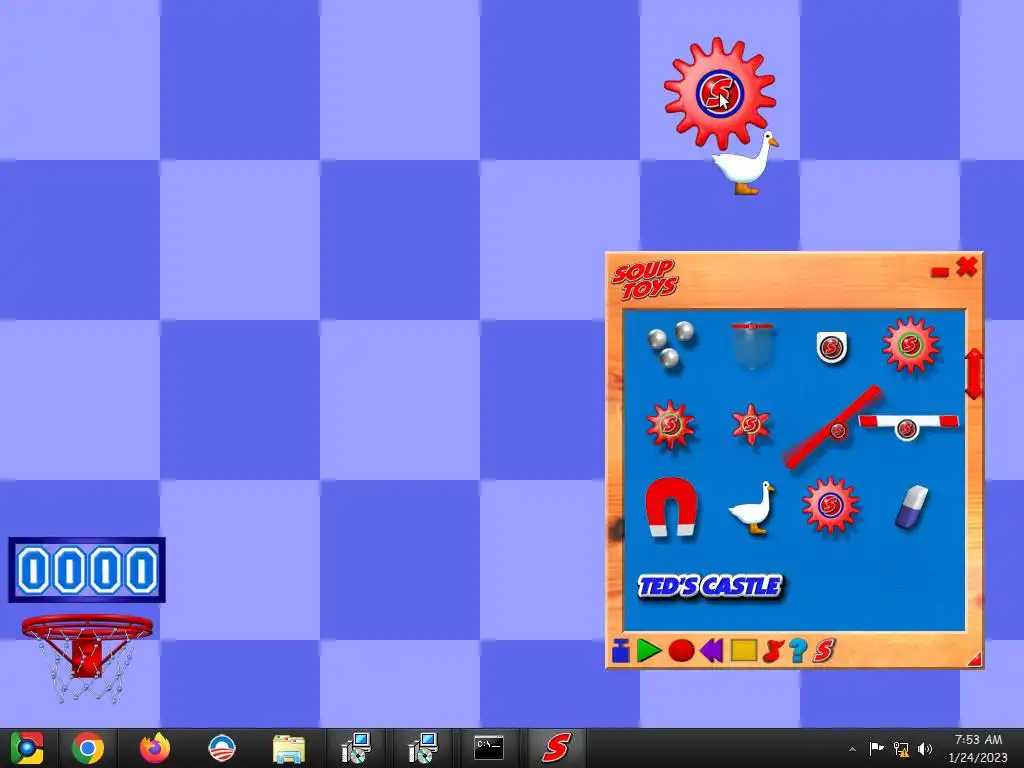Click the 0000 scoreboard counter
Viewport: 1024px width, 768px height.
pos(87,570)
